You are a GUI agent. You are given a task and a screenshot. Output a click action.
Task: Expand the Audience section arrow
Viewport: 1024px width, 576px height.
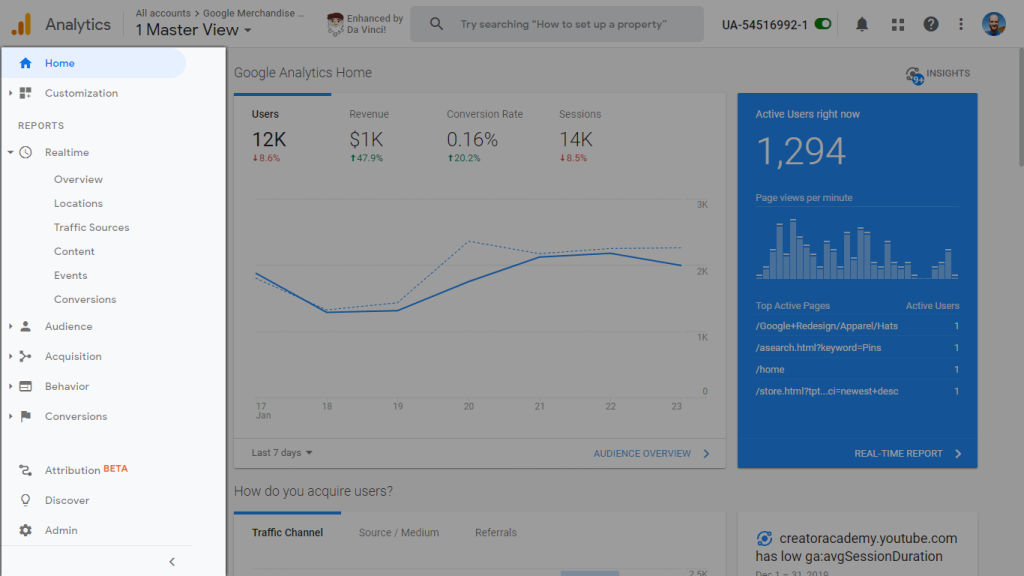pos(10,326)
